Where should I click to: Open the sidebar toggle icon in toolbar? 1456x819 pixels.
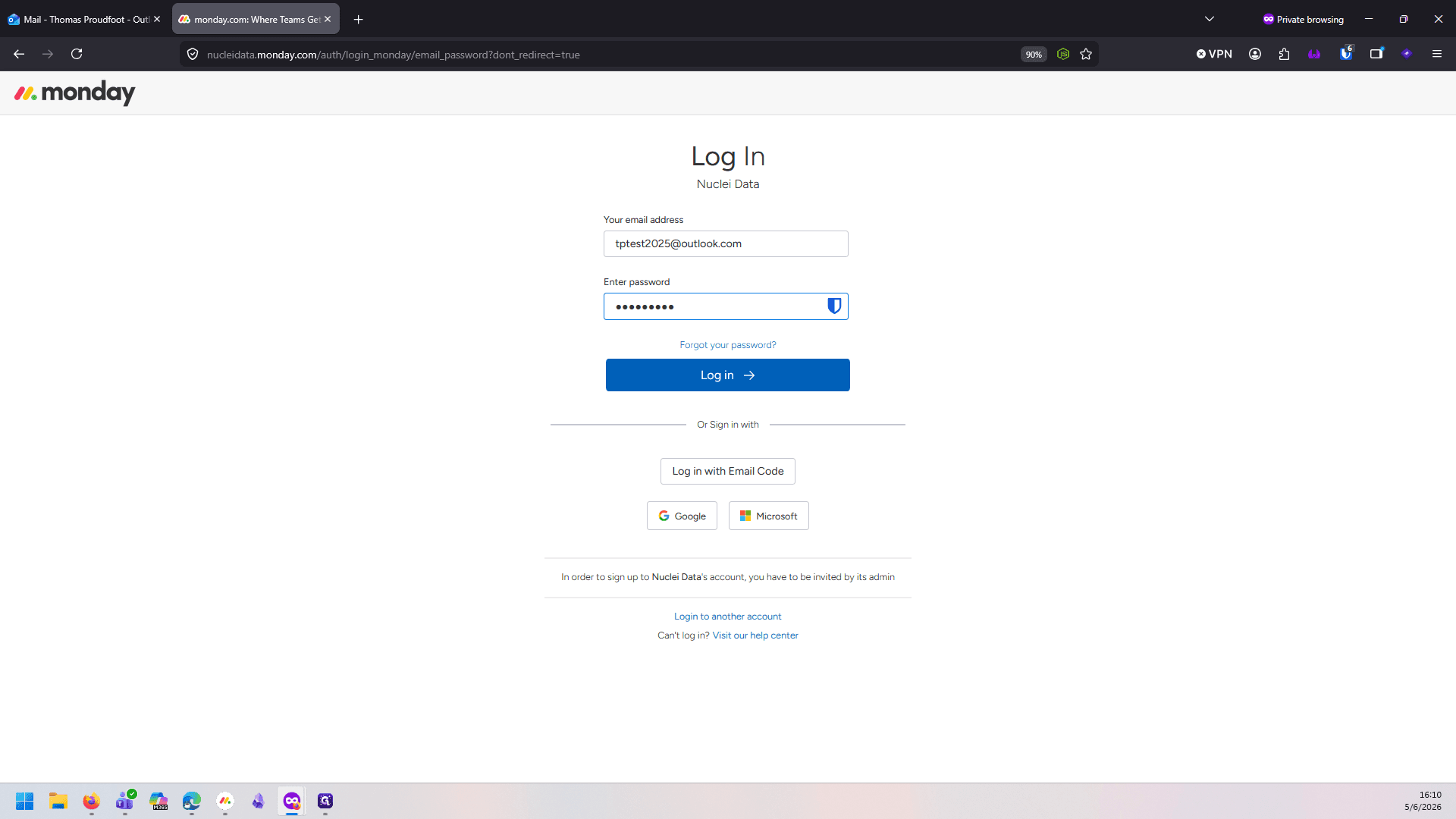pyautogui.click(x=1376, y=54)
